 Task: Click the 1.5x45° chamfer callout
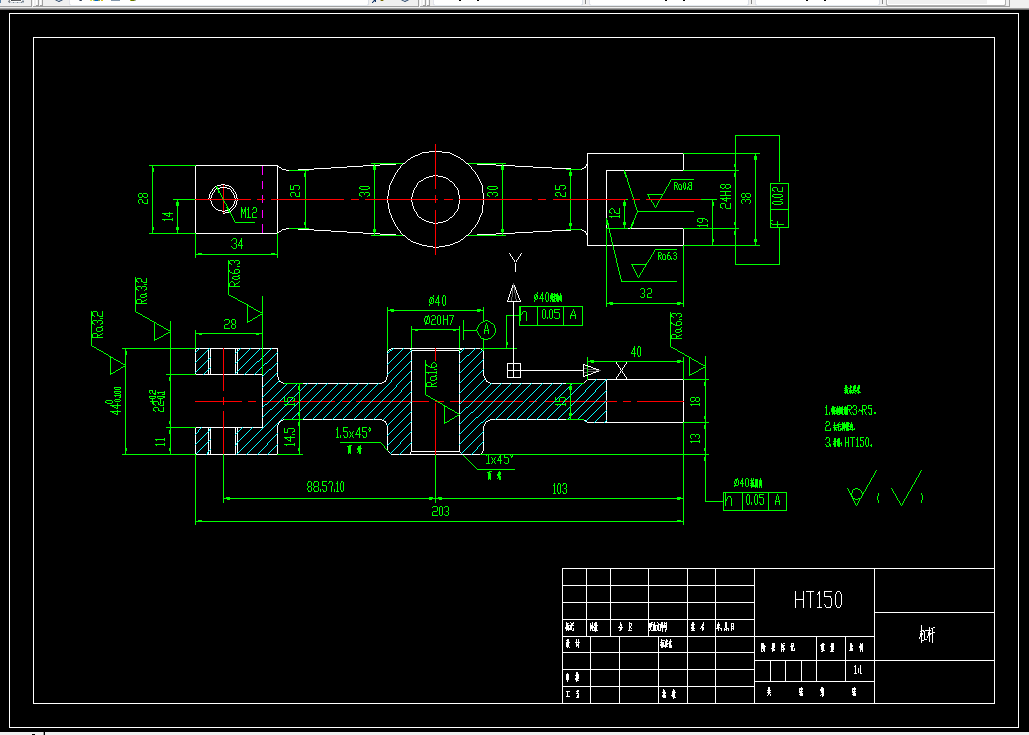point(353,433)
